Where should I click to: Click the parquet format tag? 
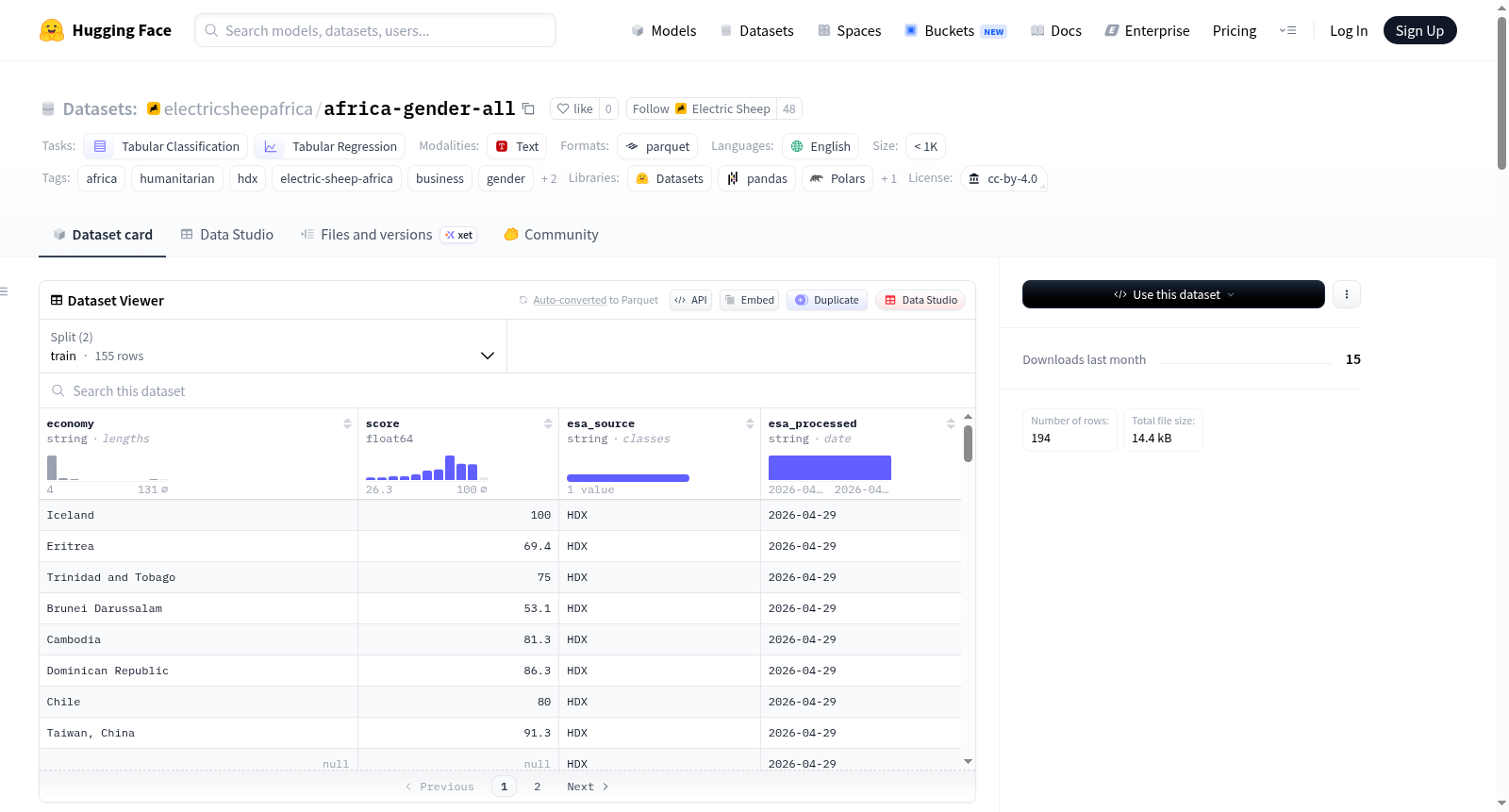657,146
